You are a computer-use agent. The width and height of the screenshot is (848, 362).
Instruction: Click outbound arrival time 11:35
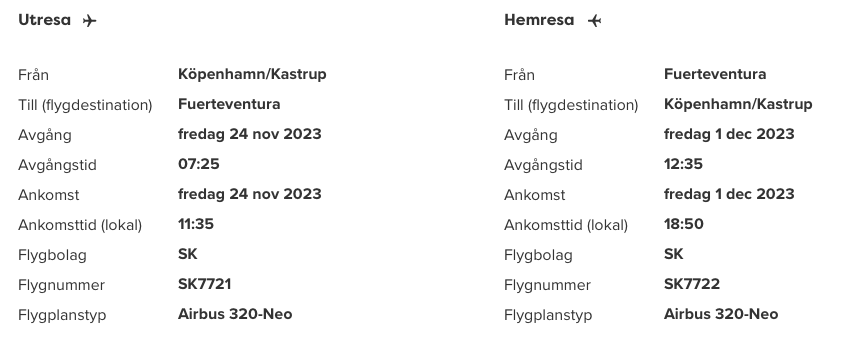point(196,224)
